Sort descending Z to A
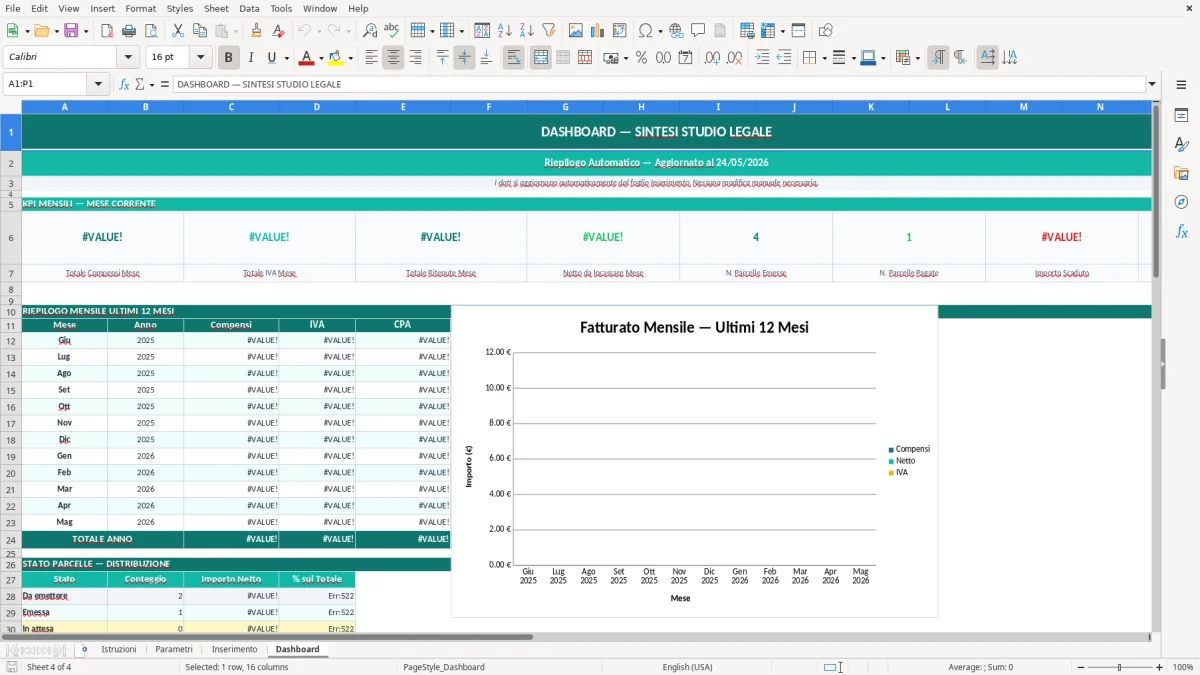The width and height of the screenshot is (1200, 675). pos(526,31)
